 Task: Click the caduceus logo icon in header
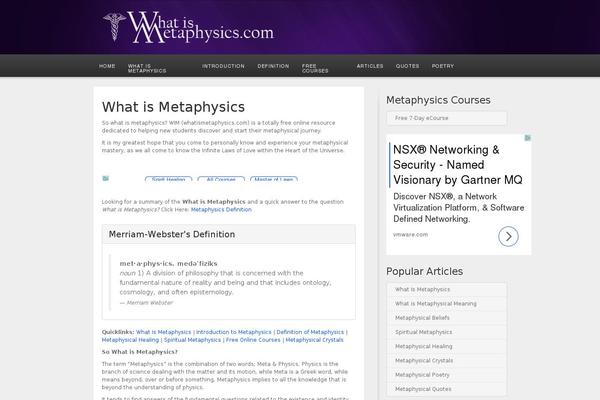point(114,26)
